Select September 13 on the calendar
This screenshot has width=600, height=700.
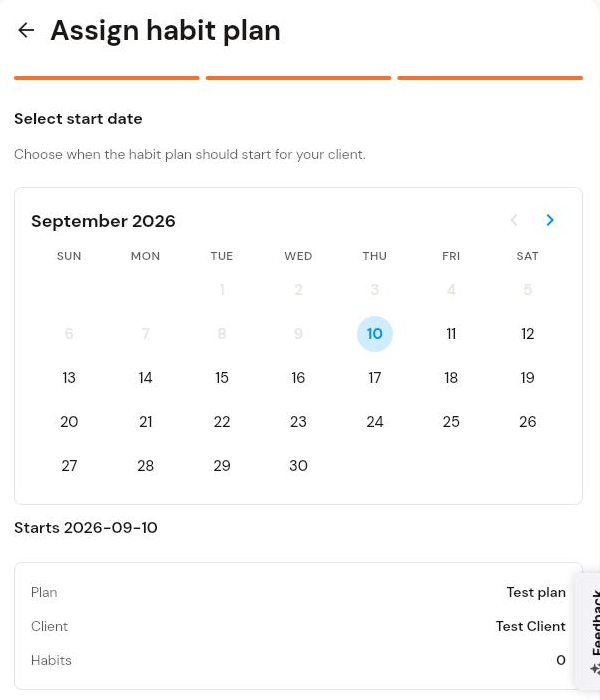(69, 378)
